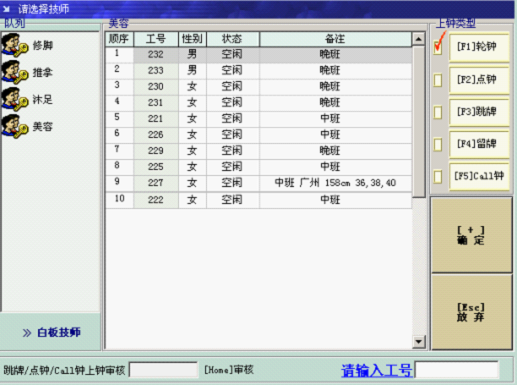Check the F2 点钟 checkbox

[x=438, y=80]
